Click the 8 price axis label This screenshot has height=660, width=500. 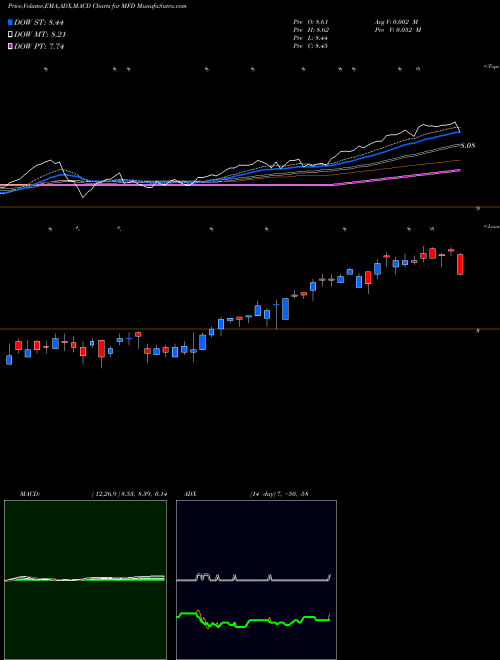click(478, 331)
